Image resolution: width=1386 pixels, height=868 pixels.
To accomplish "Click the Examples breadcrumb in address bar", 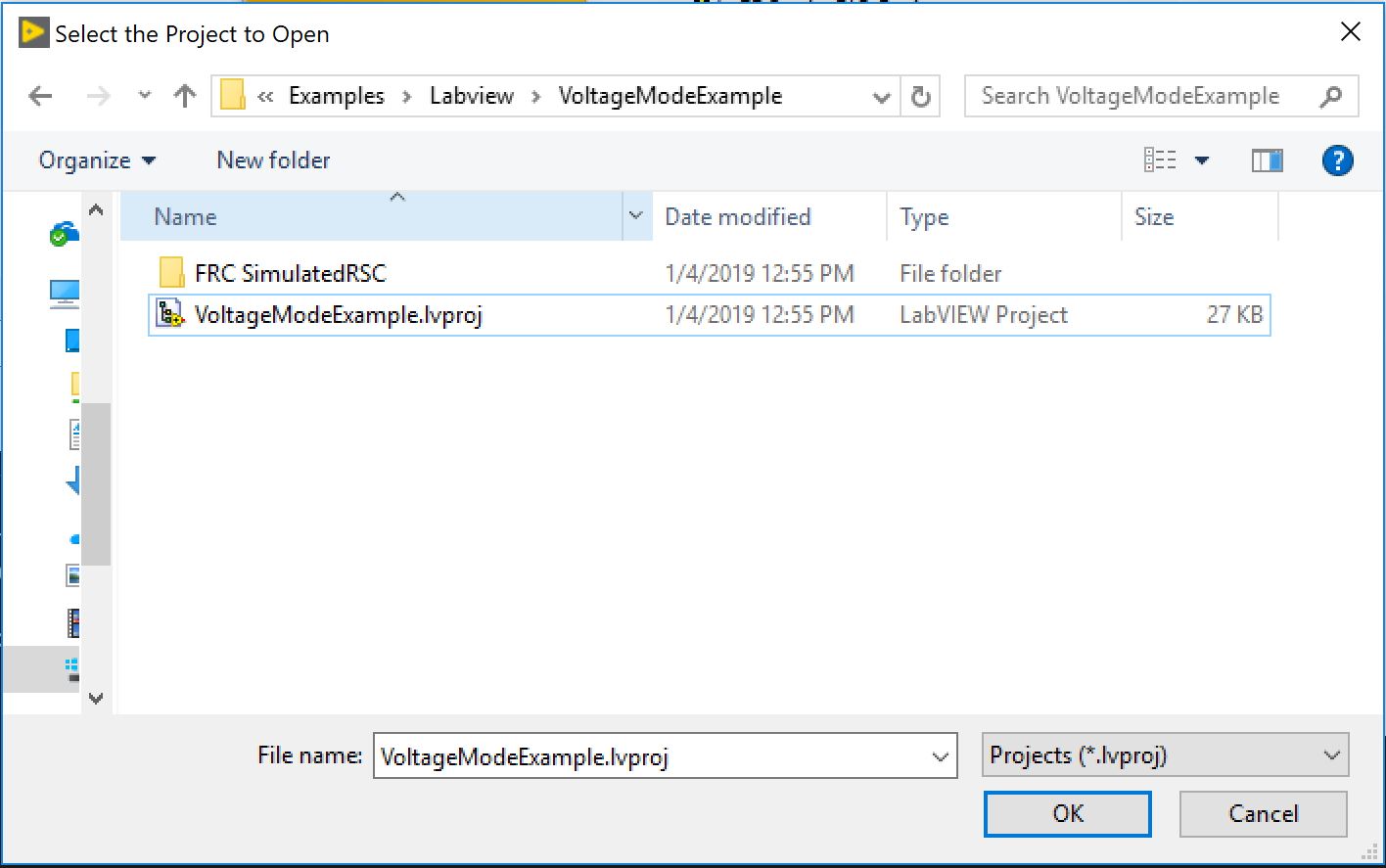I will pyautogui.click(x=337, y=96).
